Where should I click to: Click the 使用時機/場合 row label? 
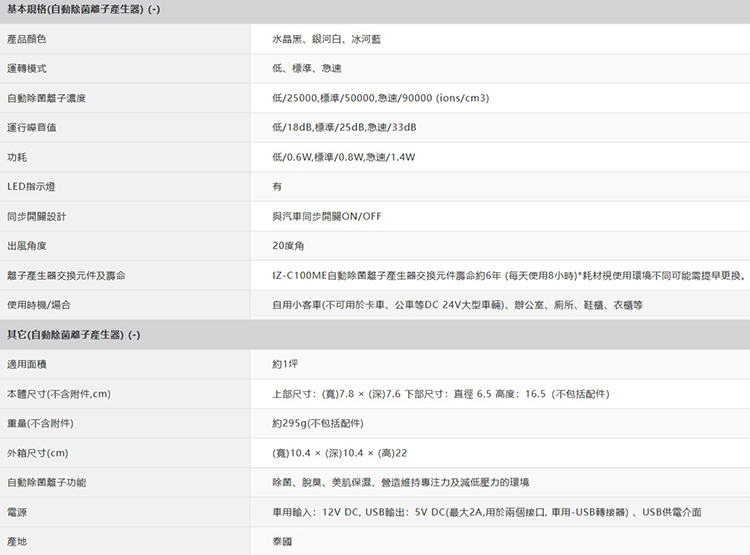click(39, 304)
